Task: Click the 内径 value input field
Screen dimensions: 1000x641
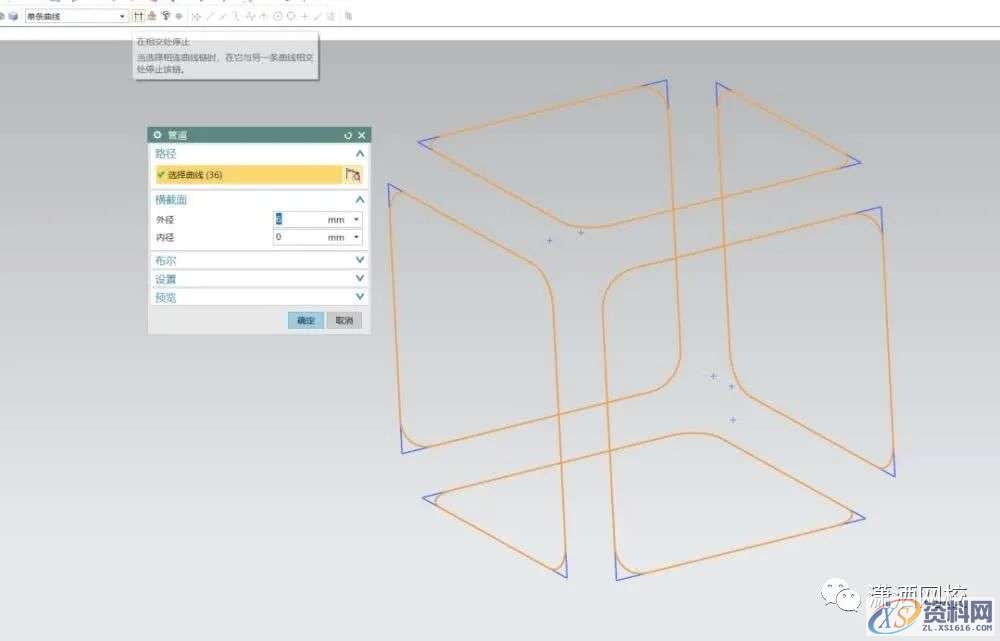Action: click(x=298, y=238)
